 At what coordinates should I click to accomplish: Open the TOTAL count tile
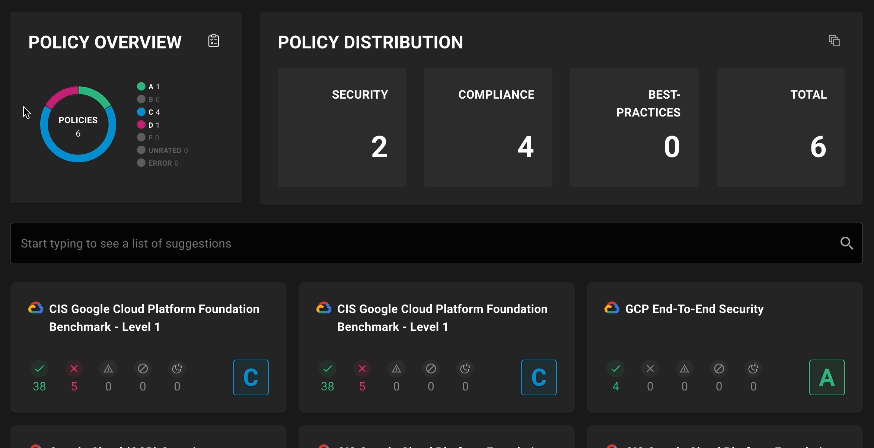coord(781,127)
